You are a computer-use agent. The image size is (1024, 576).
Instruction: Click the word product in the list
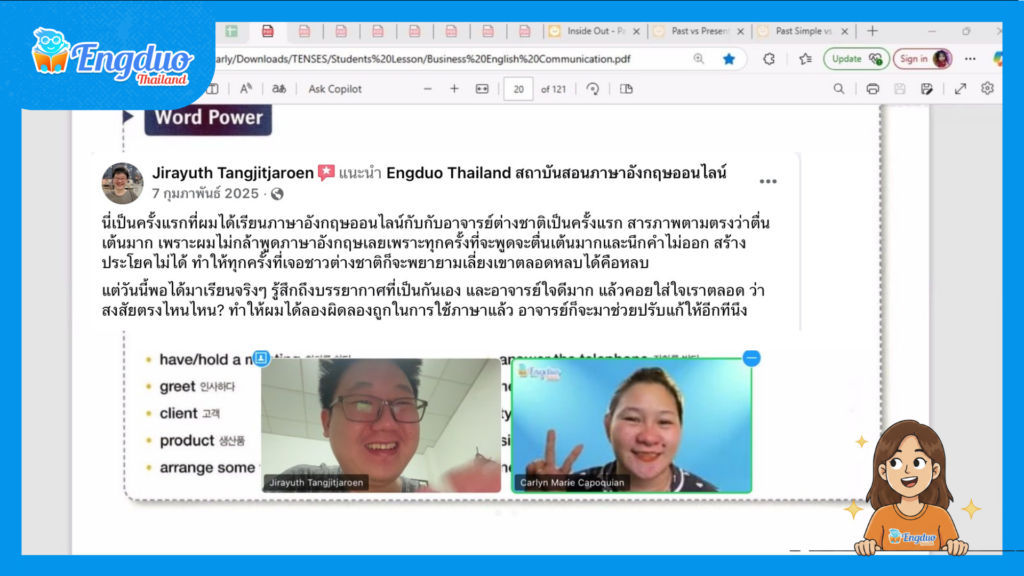coord(187,441)
